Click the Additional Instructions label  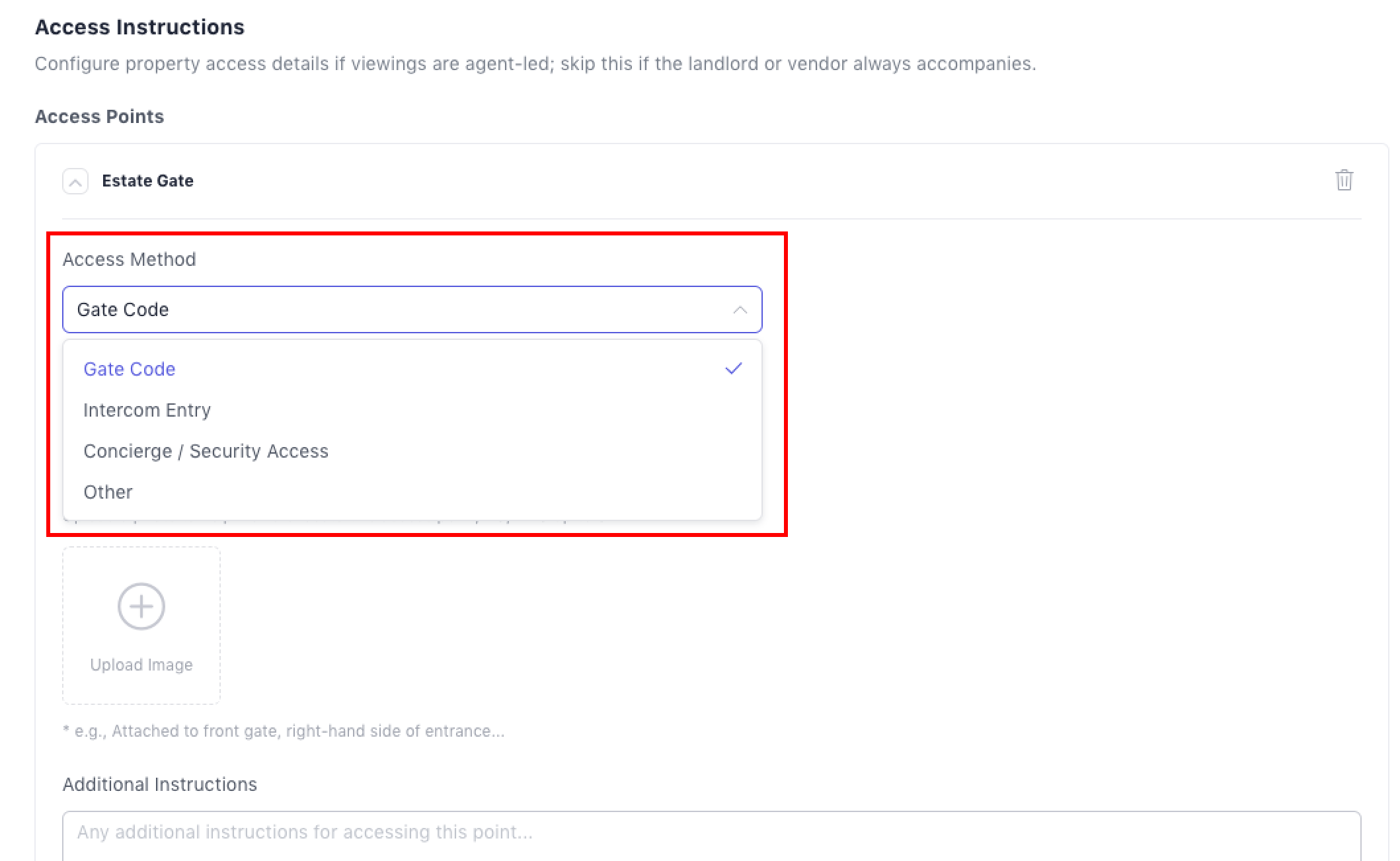tap(159, 784)
